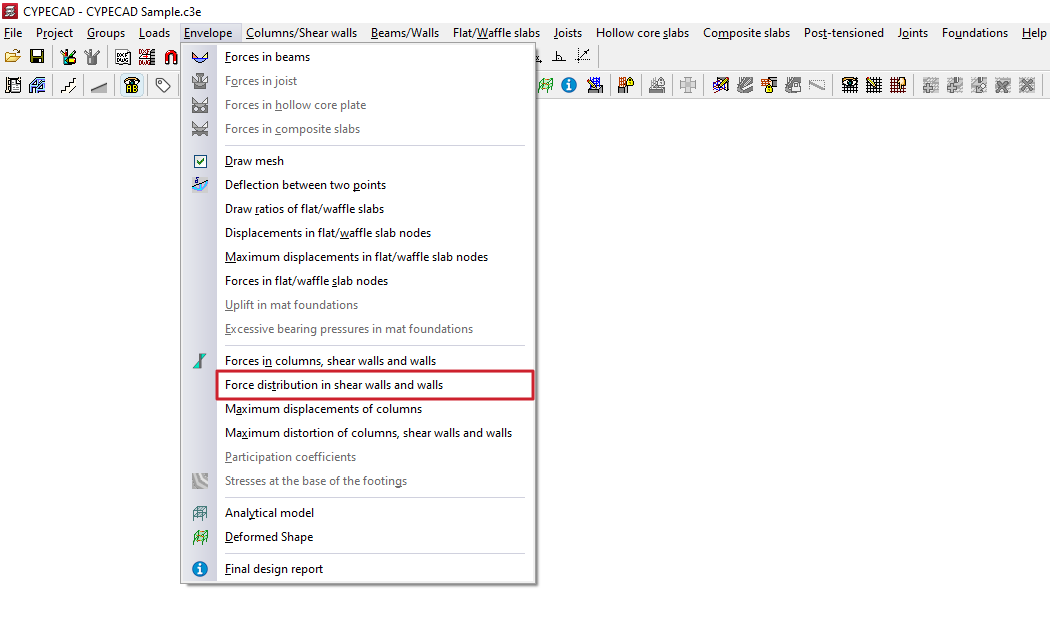Open the DXF/DWG template sheet icon

123,57
